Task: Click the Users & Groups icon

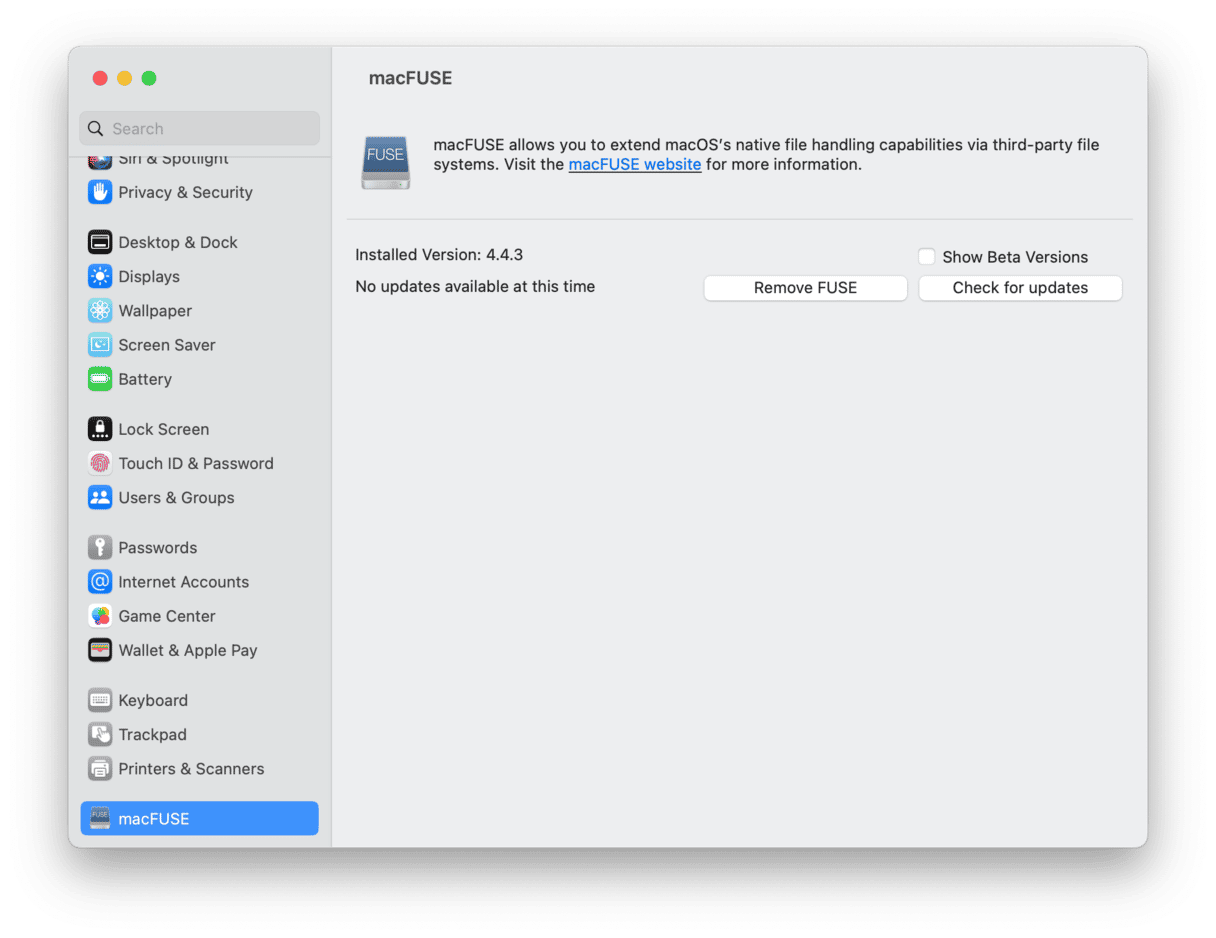Action: [100, 497]
